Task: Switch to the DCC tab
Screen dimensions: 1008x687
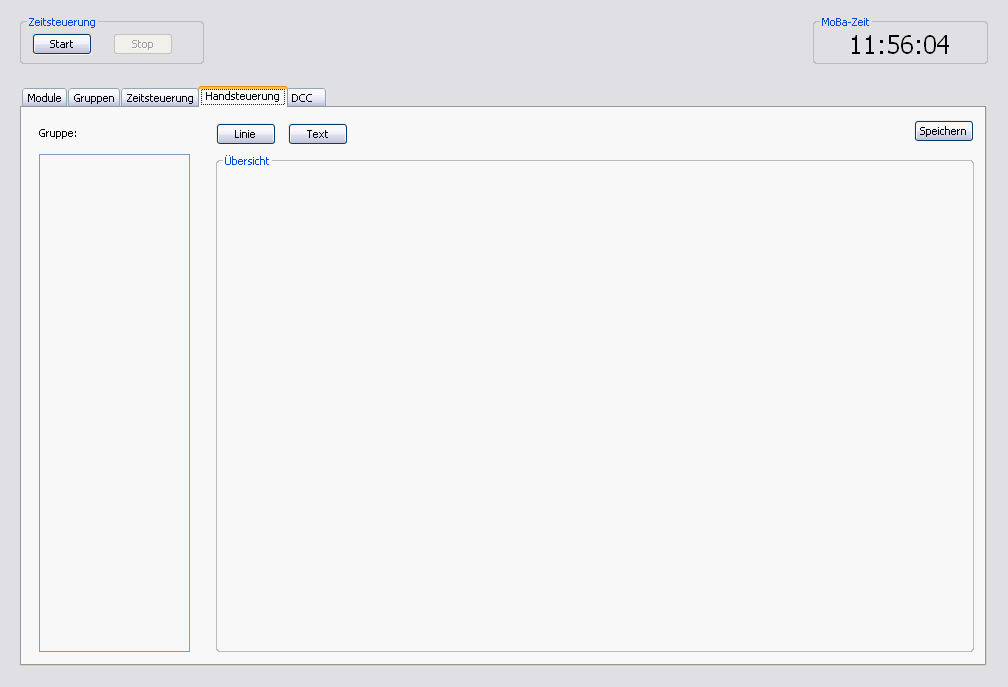Action: pyautogui.click(x=306, y=98)
